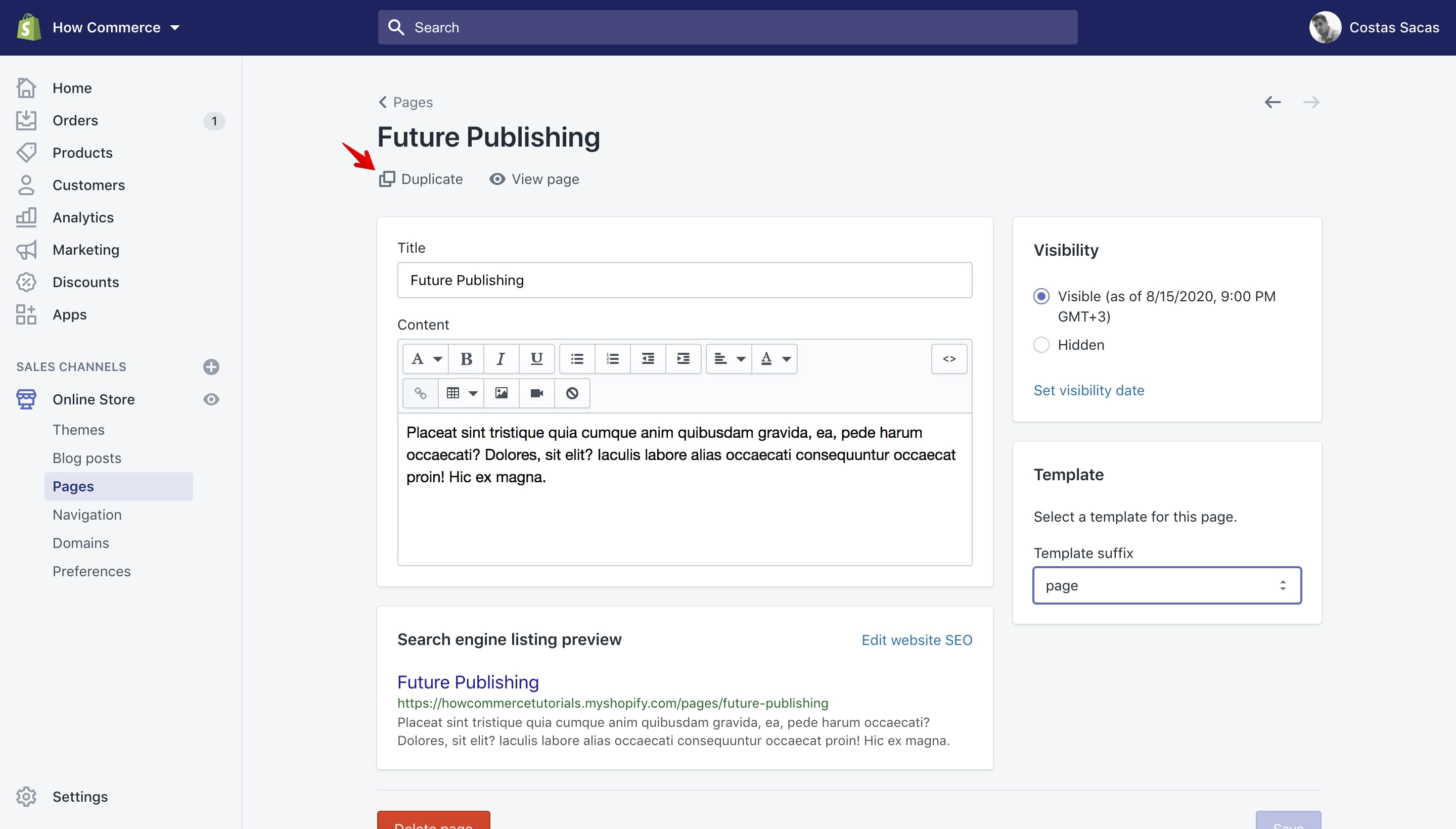The width and height of the screenshot is (1456, 829).
Task: Click the Delete page button
Action: 433,820
